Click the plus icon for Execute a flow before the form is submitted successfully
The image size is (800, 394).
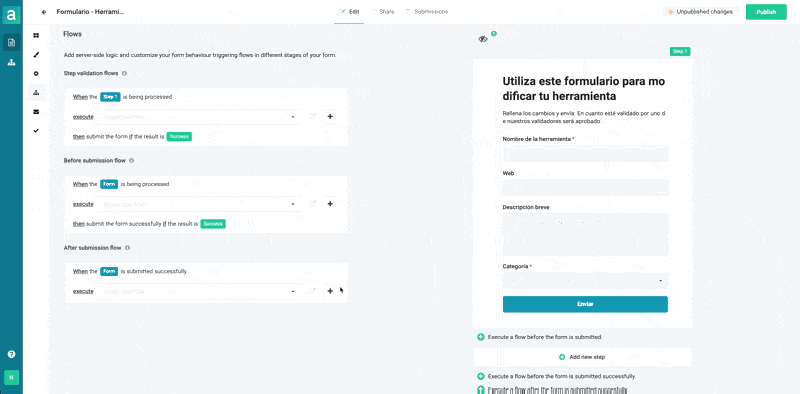point(481,377)
